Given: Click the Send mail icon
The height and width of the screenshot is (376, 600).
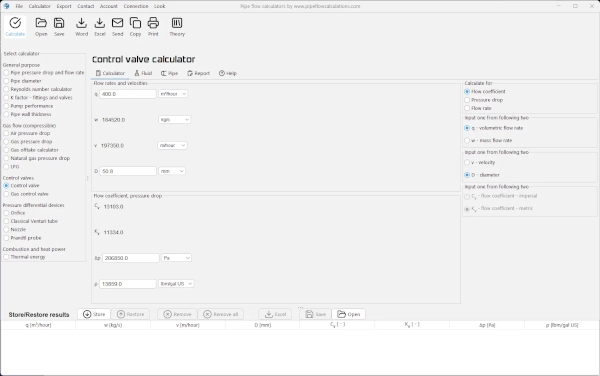Looking at the screenshot, I should [x=117, y=26].
